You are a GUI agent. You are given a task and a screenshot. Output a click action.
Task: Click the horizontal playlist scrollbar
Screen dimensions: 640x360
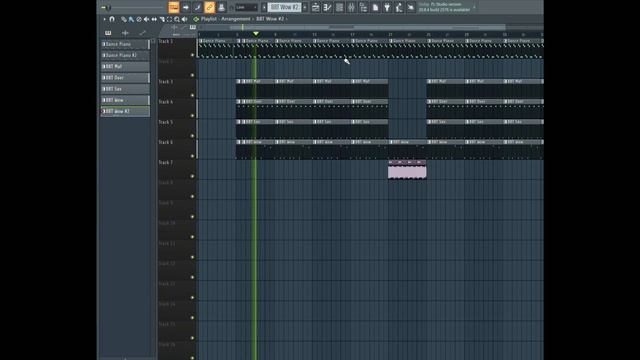367,27
